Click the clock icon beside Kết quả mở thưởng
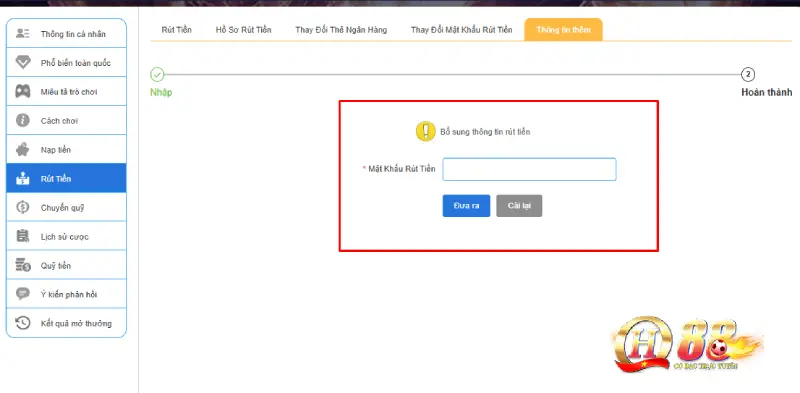 (x=23, y=323)
